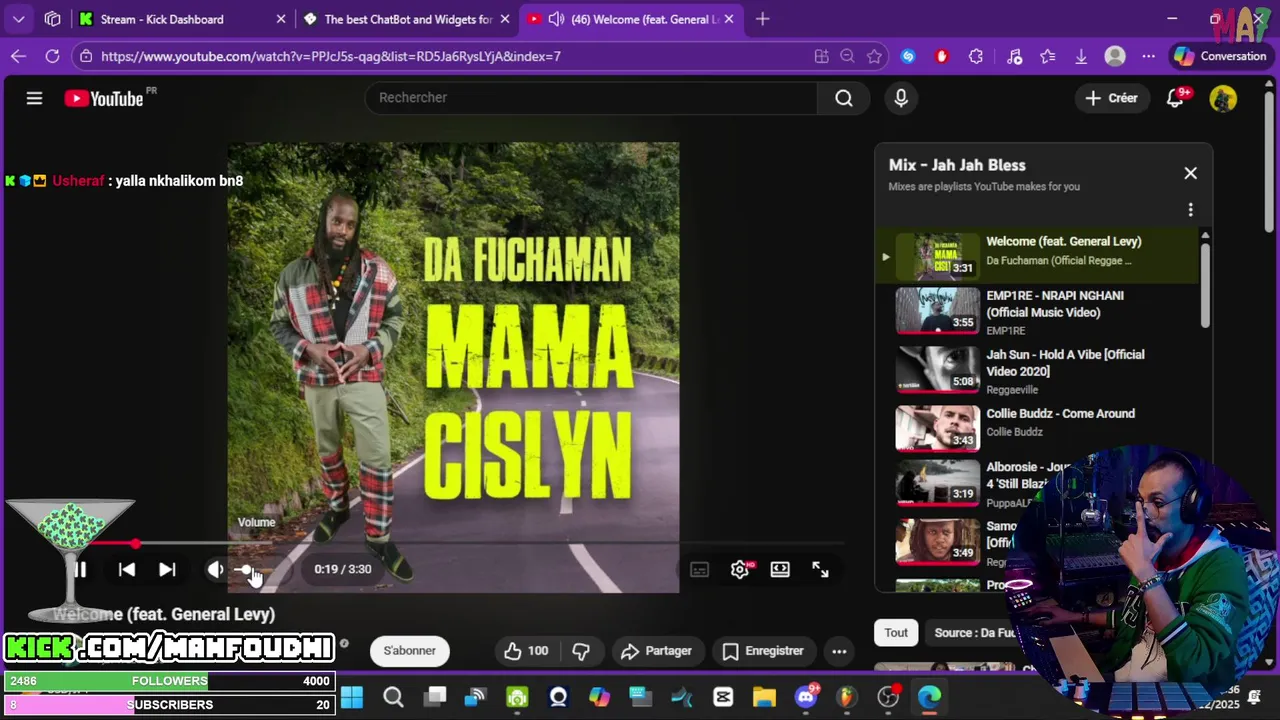Toggle fullscreen video mode
Screen dimensions: 1280x720
[820, 569]
